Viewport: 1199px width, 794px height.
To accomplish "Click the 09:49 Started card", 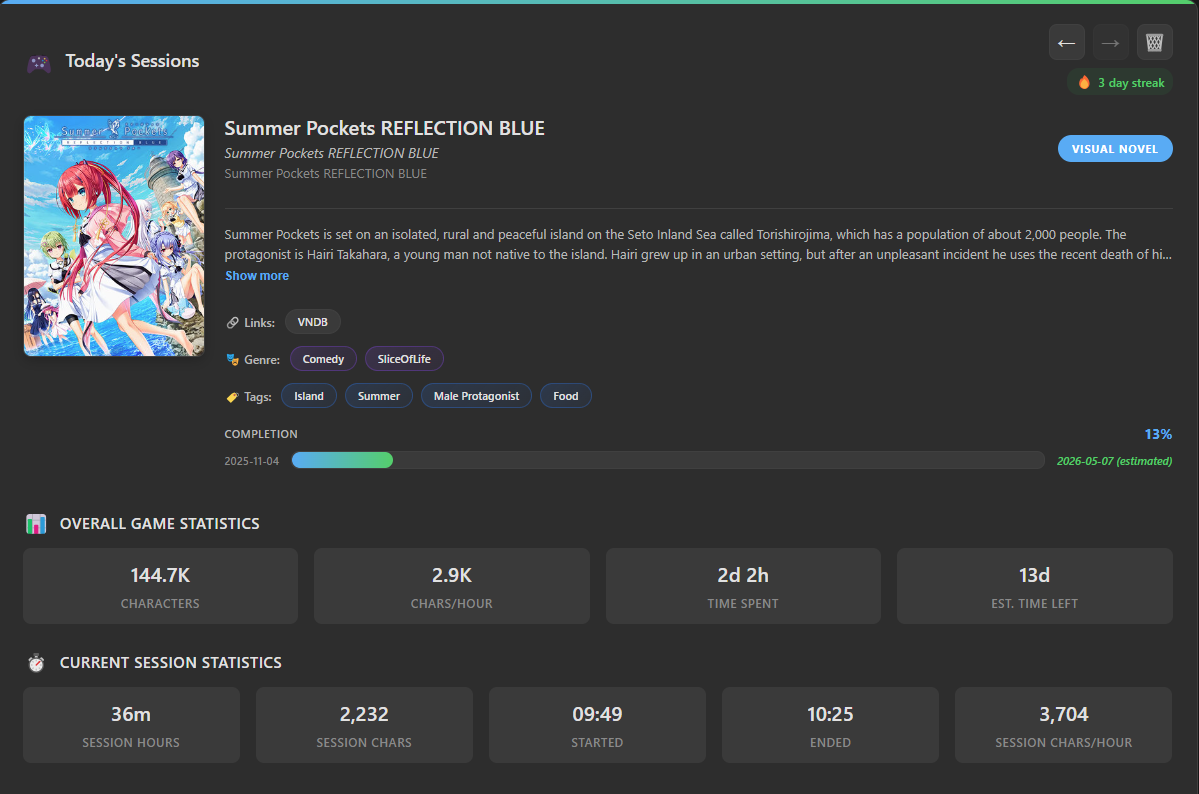I will (x=597, y=725).
